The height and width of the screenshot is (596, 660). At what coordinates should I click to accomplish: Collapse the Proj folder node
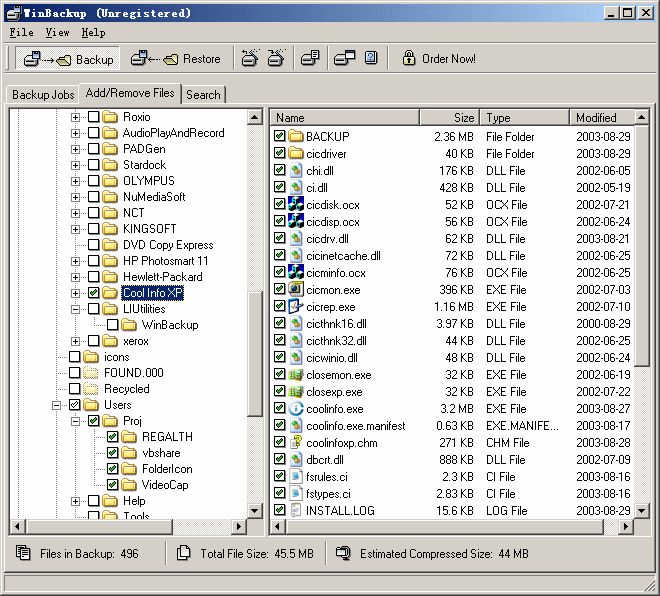click(75, 421)
